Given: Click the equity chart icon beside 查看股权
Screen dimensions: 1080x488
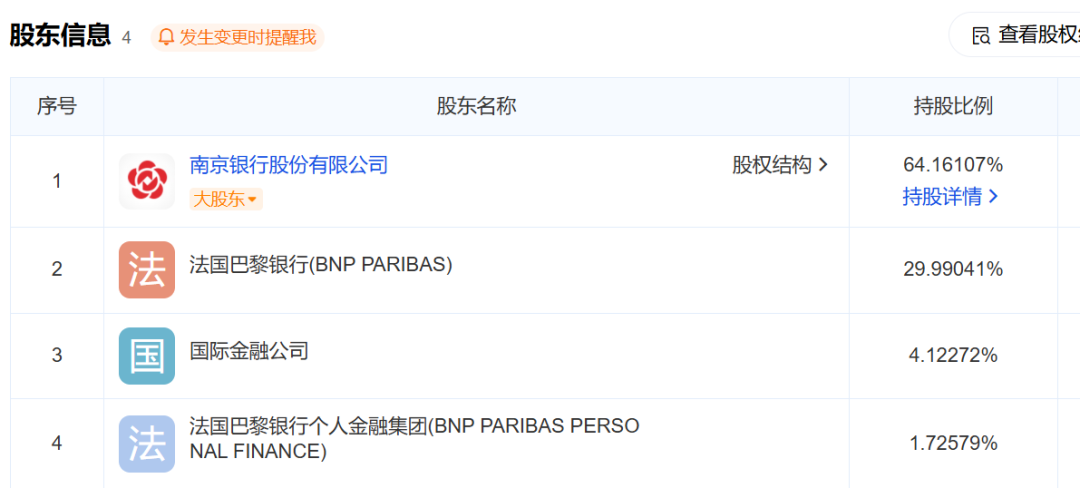Looking at the screenshot, I should point(982,36).
